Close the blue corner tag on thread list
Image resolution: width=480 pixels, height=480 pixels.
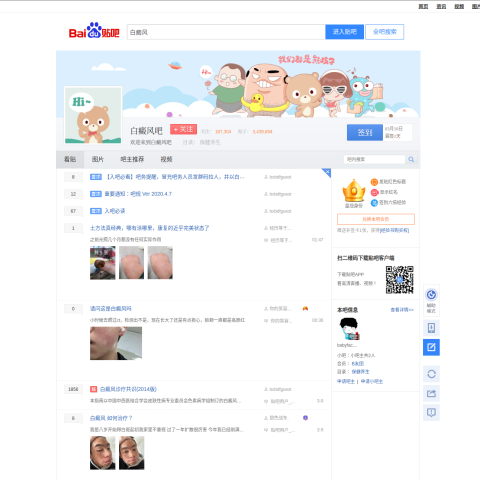[327, 172]
